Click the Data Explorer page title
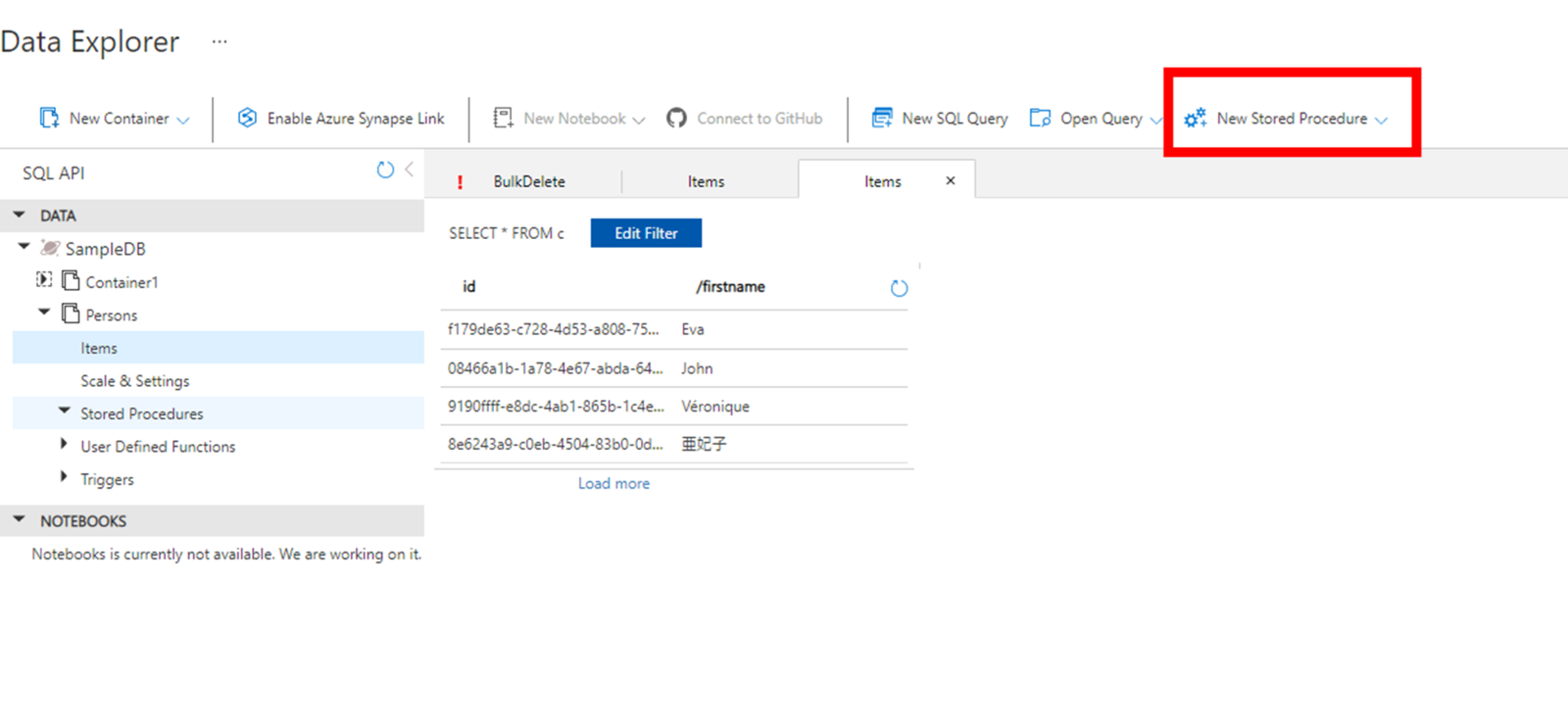Viewport: 1568px width, 726px height. [x=90, y=42]
